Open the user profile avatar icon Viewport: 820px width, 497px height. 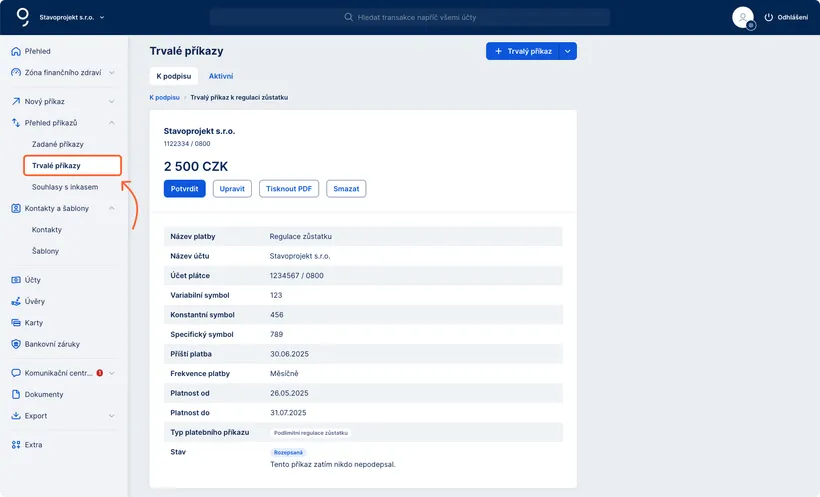click(x=742, y=17)
